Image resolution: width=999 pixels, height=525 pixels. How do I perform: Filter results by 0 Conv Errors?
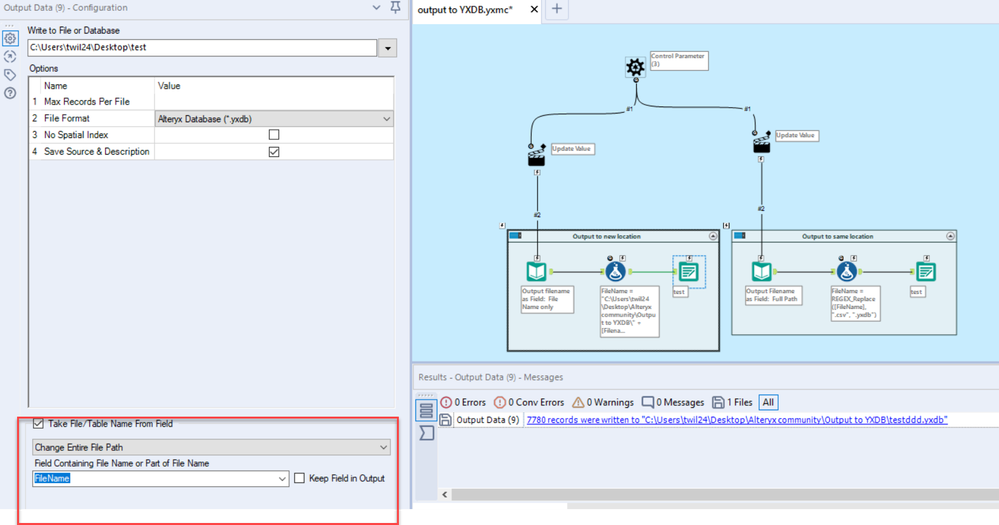coord(529,403)
